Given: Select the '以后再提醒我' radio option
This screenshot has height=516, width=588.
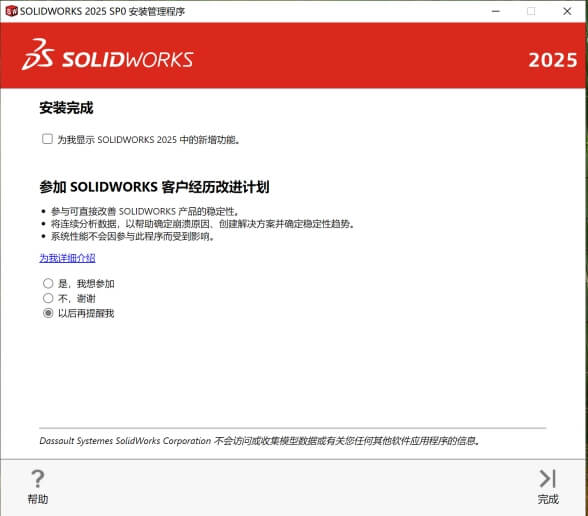Looking at the screenshot, I should 48,313.
